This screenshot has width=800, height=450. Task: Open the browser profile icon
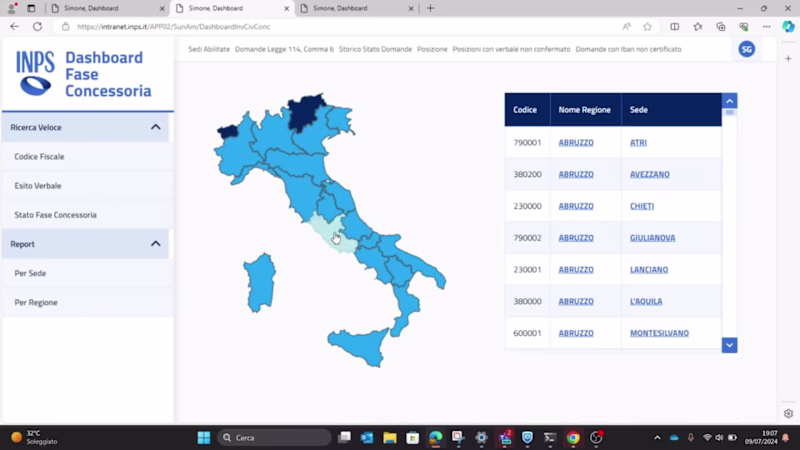11,8
